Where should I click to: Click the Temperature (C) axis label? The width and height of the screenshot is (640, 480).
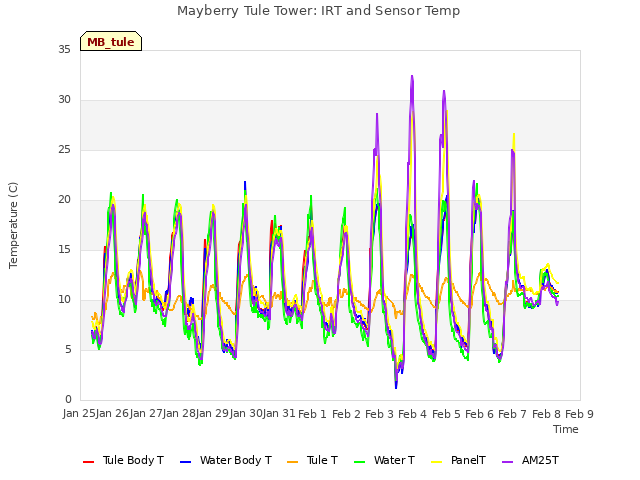tap(13, 225)
